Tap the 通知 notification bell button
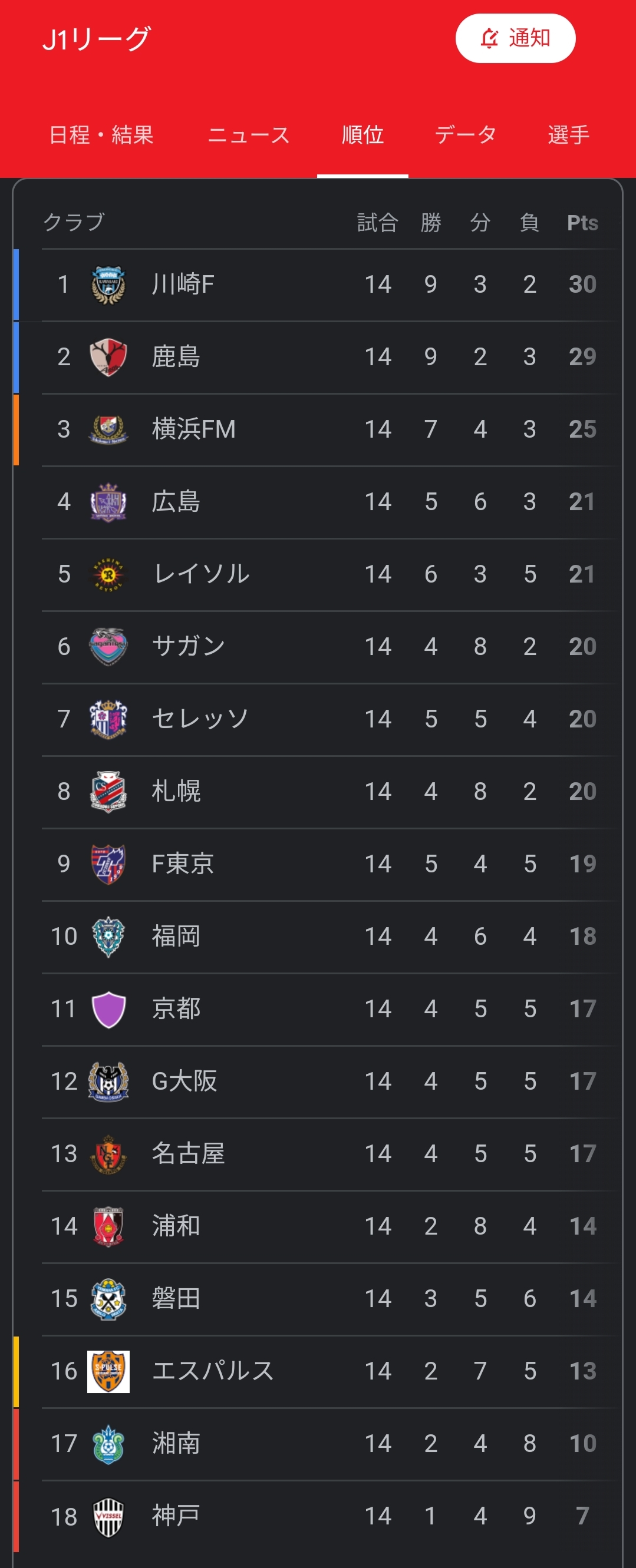The height and width of the screenshot is (1568, 636). (x=515, y=38)
